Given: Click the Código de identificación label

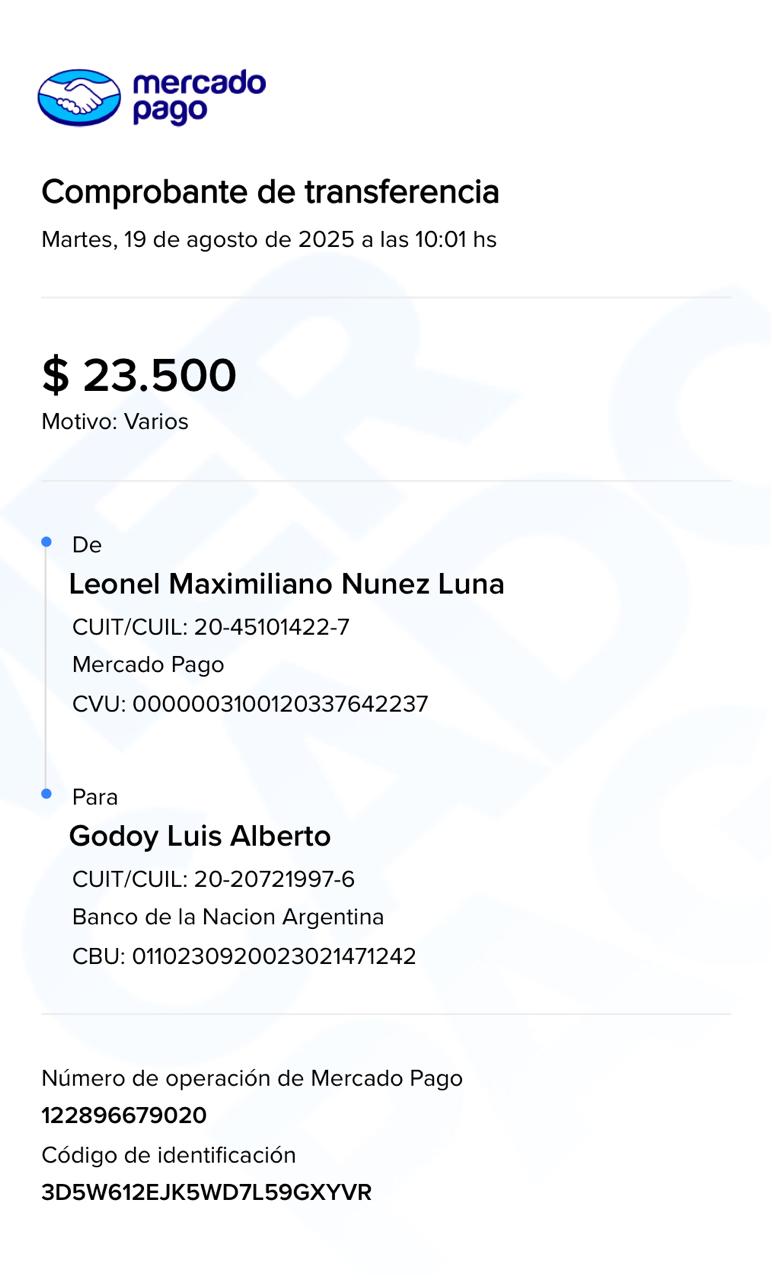Looking at the screenshot, I should click(x=169, y=1155).
